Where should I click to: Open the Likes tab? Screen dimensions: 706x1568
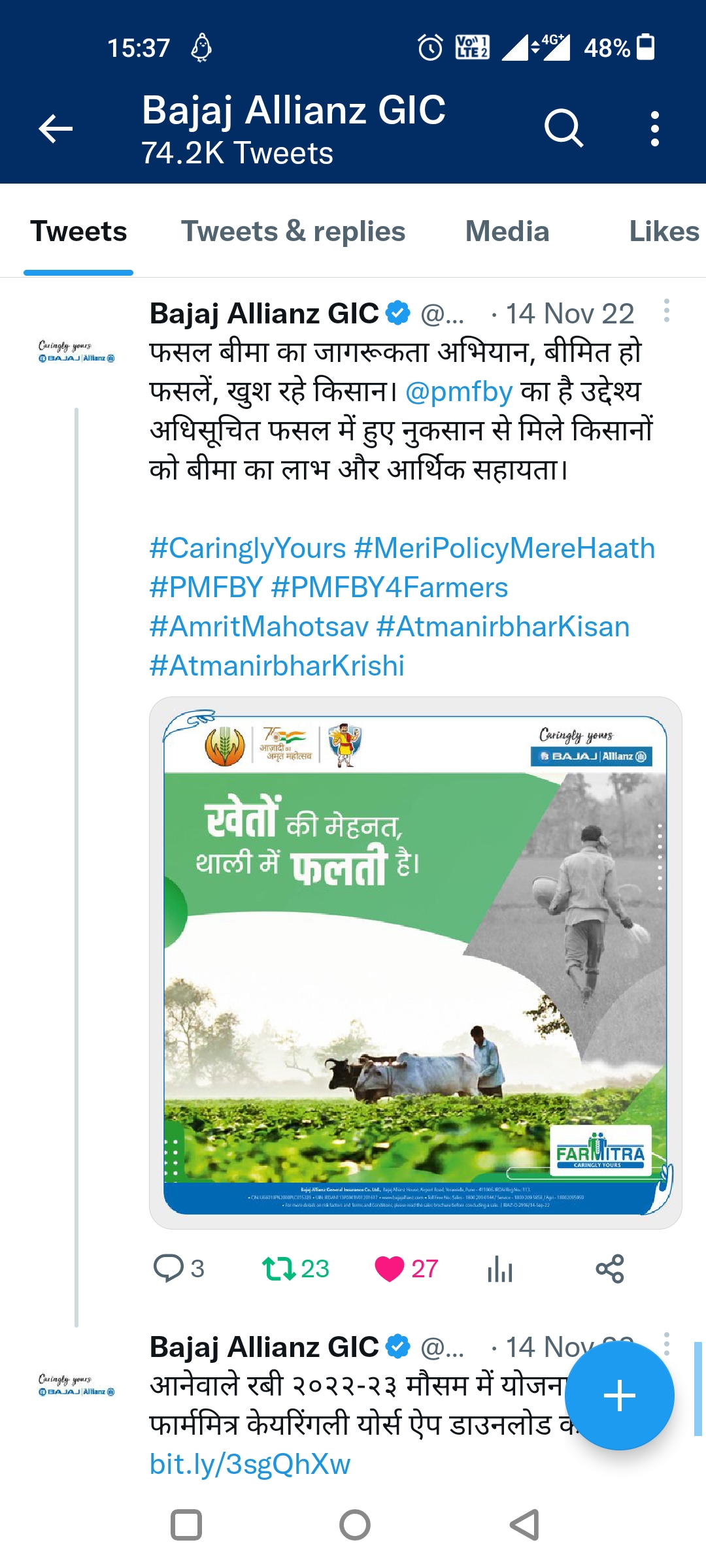664,232
